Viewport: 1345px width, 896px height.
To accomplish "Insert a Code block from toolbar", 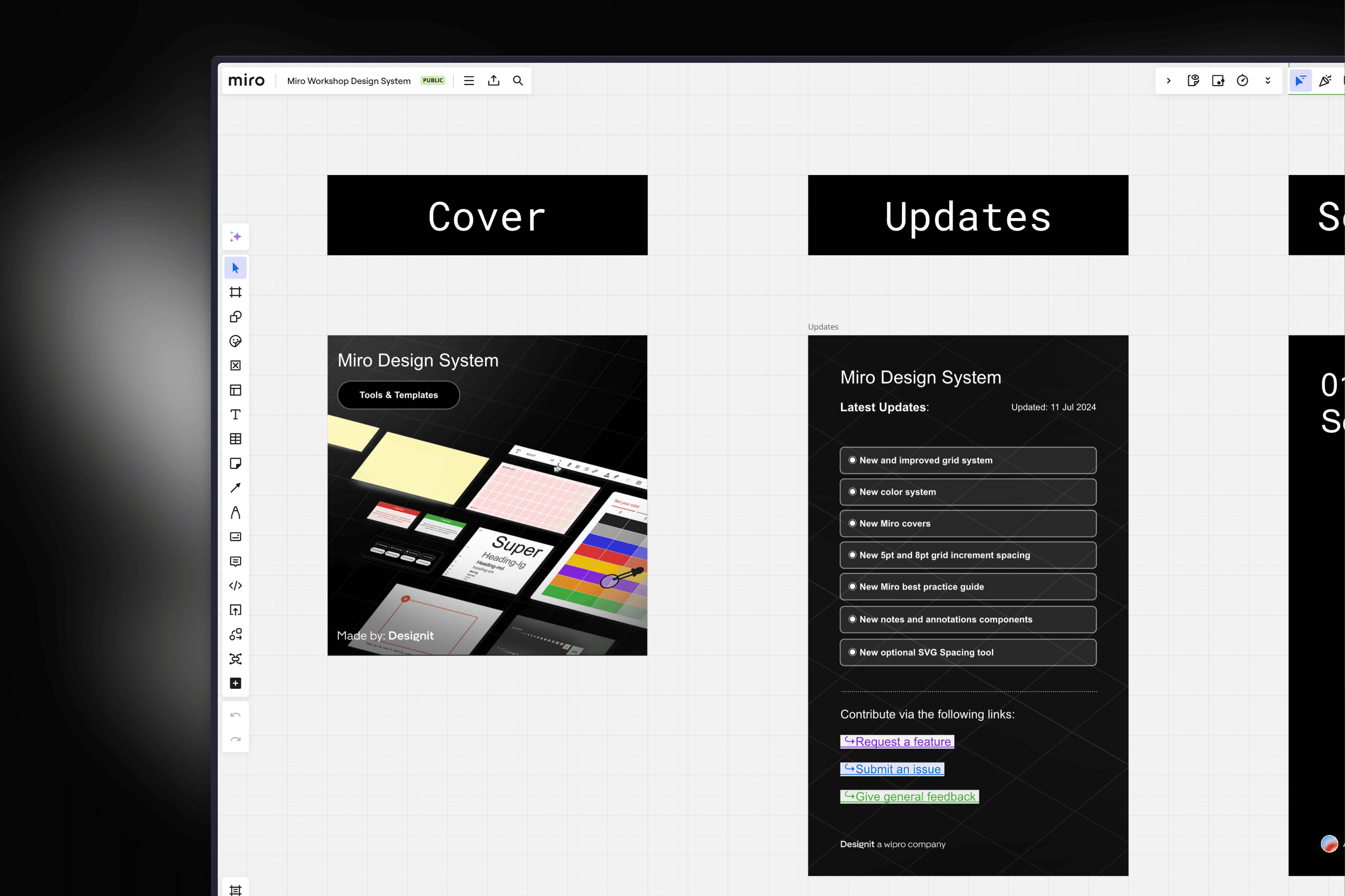I will coord(235,586).
